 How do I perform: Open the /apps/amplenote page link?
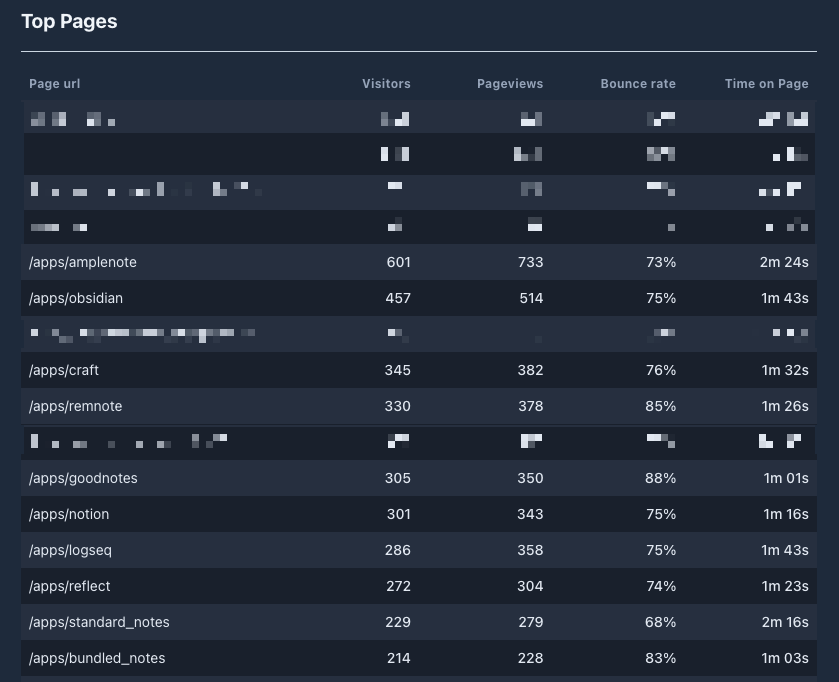coord(83,262)
